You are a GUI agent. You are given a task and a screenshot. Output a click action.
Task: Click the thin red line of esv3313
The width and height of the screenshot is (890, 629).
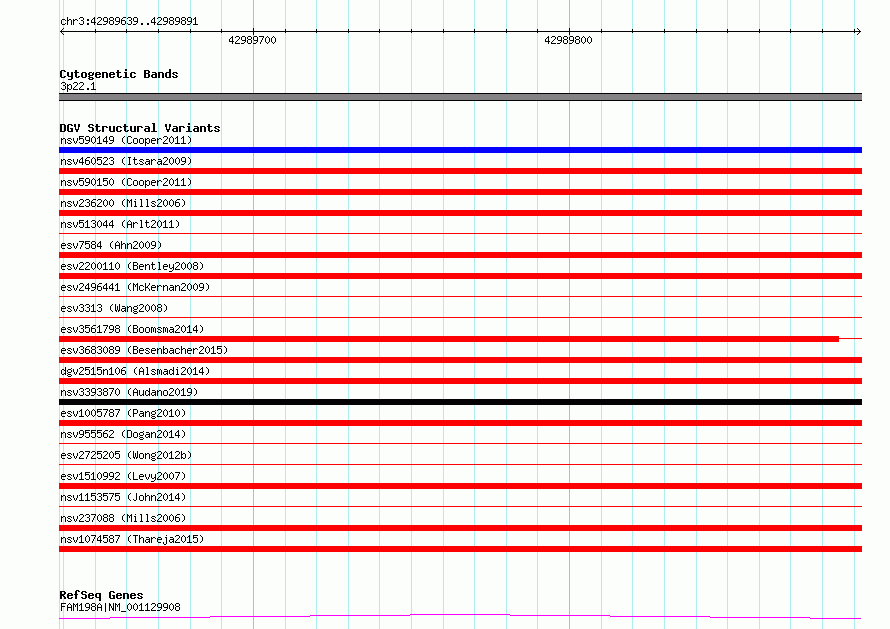click(x=460, y=317)
